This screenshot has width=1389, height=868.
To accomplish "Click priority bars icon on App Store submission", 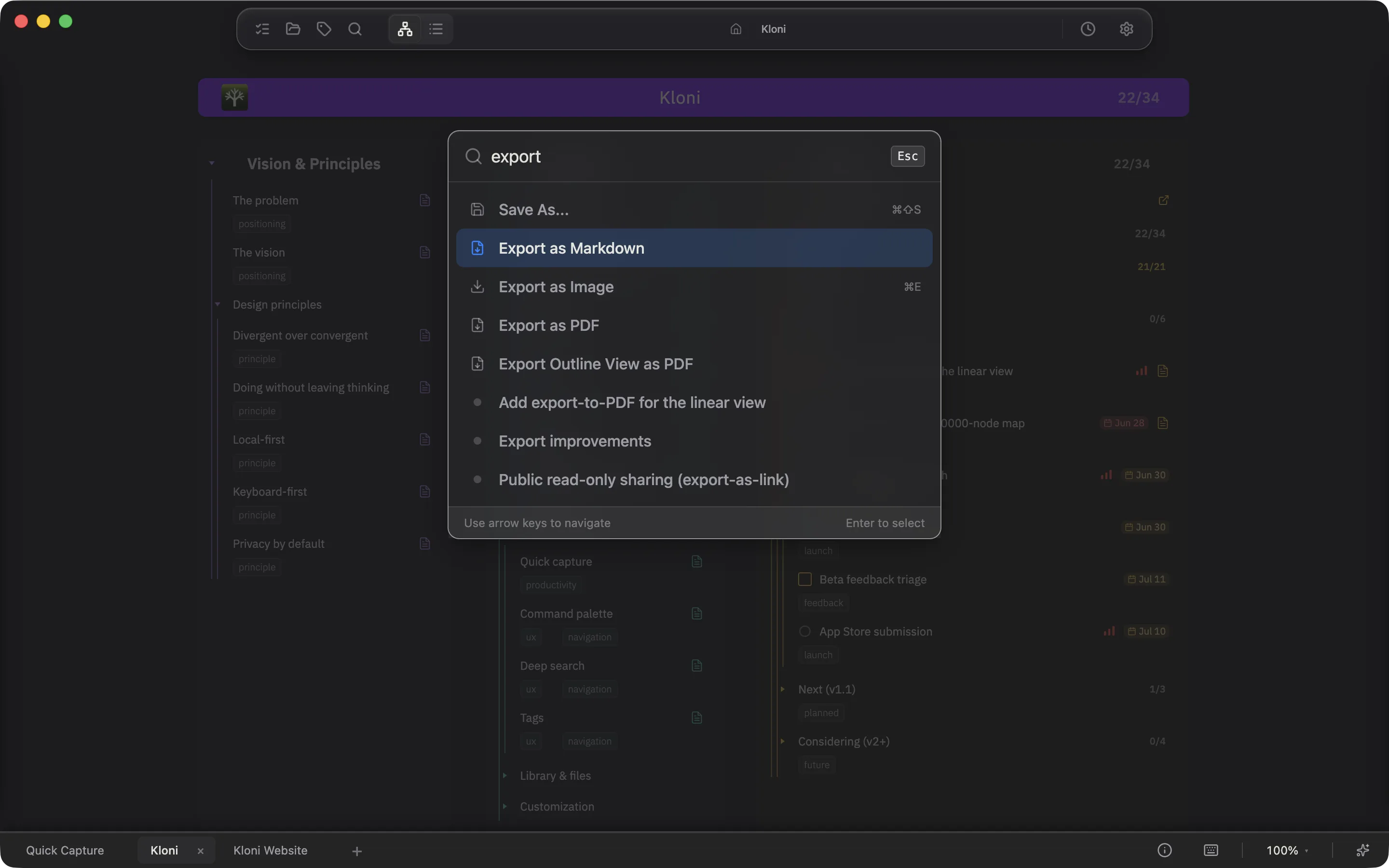I will [1109, 631].
